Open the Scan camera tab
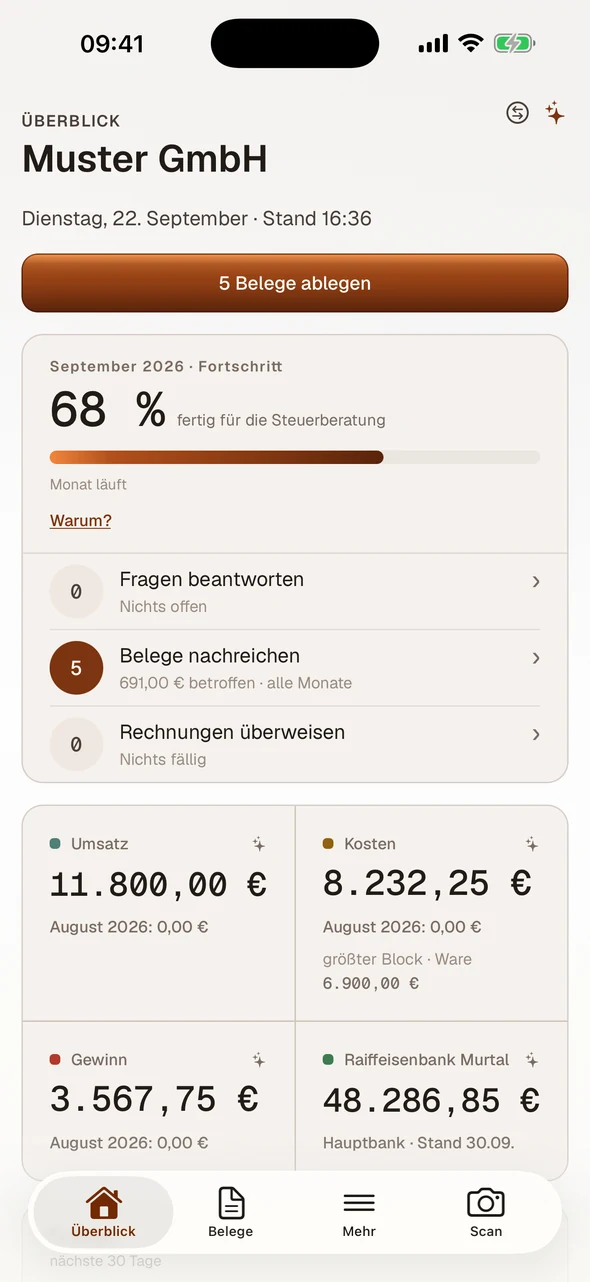590x1282 pixels. (x=486, y=1212)
